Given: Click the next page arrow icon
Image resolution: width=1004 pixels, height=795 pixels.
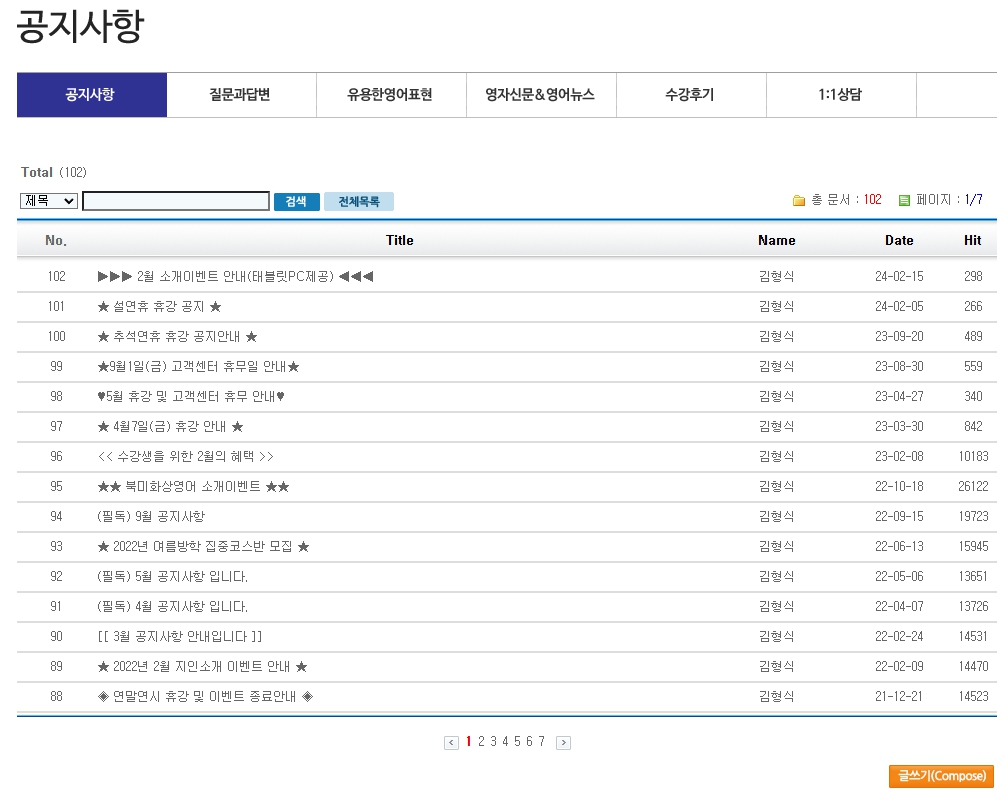Looking at the screenshot, I should [563, 742].
